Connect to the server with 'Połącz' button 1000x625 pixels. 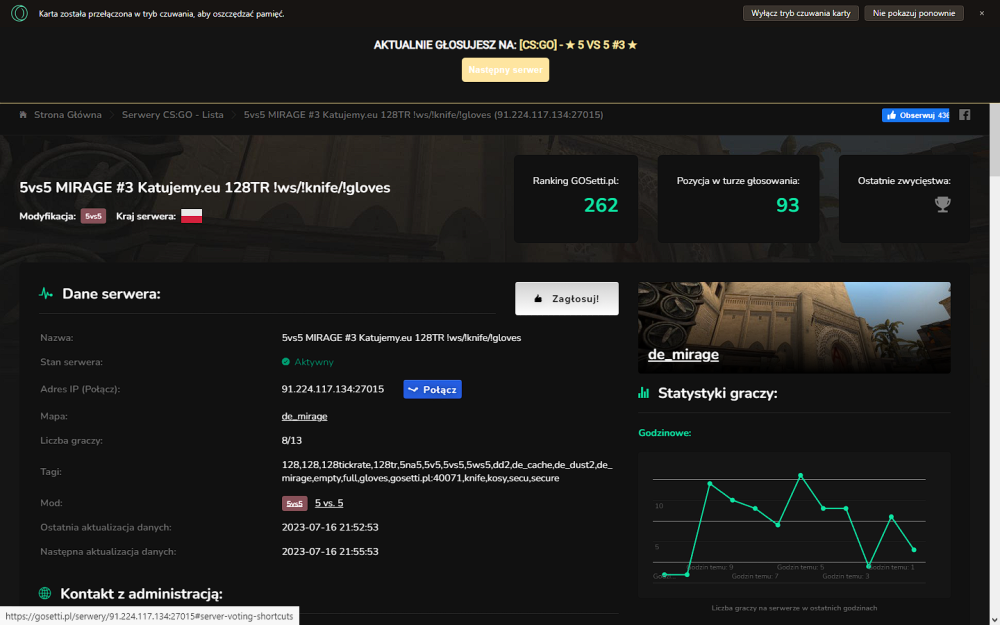click(x=432, y=390)
